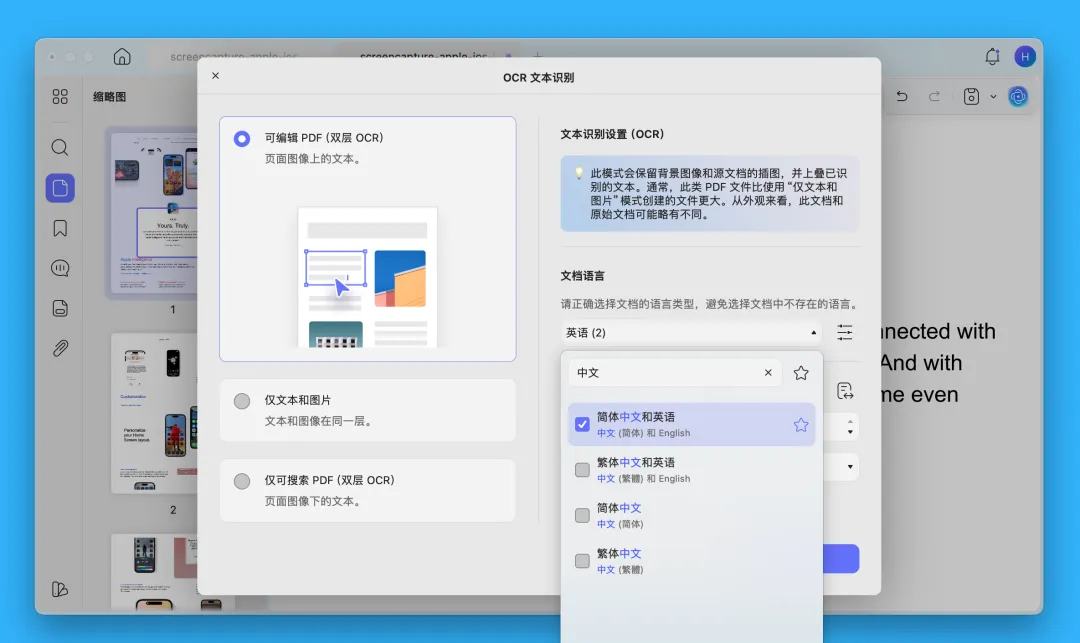1080x643 pixels.
Task: Open notifications bell icon
Action: coord(992,56)
